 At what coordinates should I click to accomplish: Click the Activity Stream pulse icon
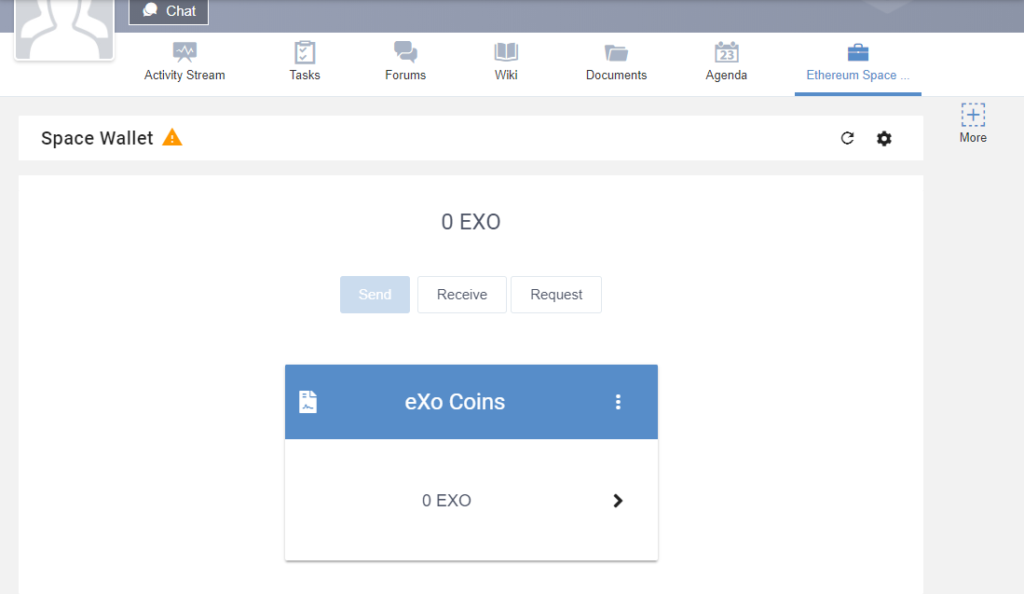185,52
